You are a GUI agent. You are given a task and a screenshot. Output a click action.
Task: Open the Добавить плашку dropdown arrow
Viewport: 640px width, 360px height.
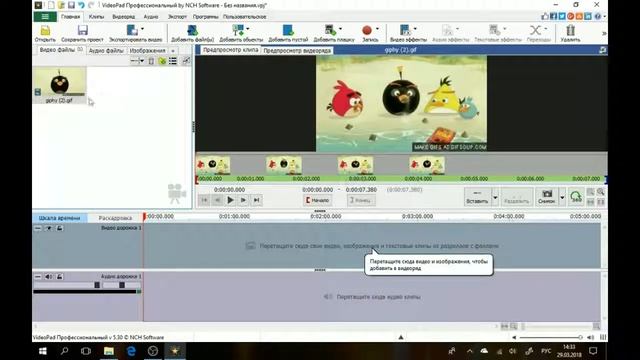click(340, 29)
